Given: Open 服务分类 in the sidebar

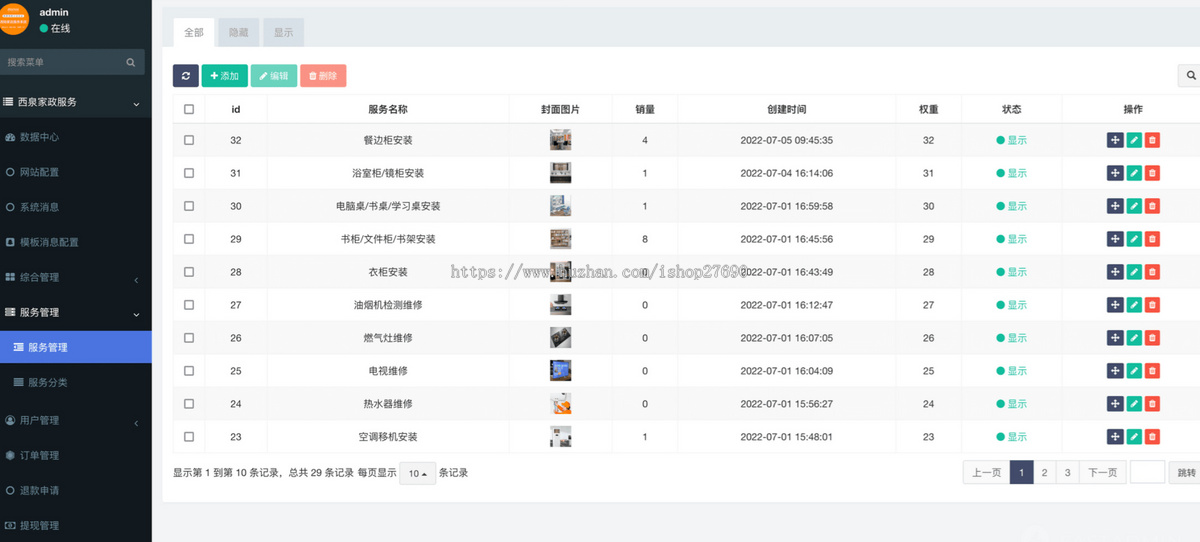Looking at the screenshot, I should tap(76, 382).
